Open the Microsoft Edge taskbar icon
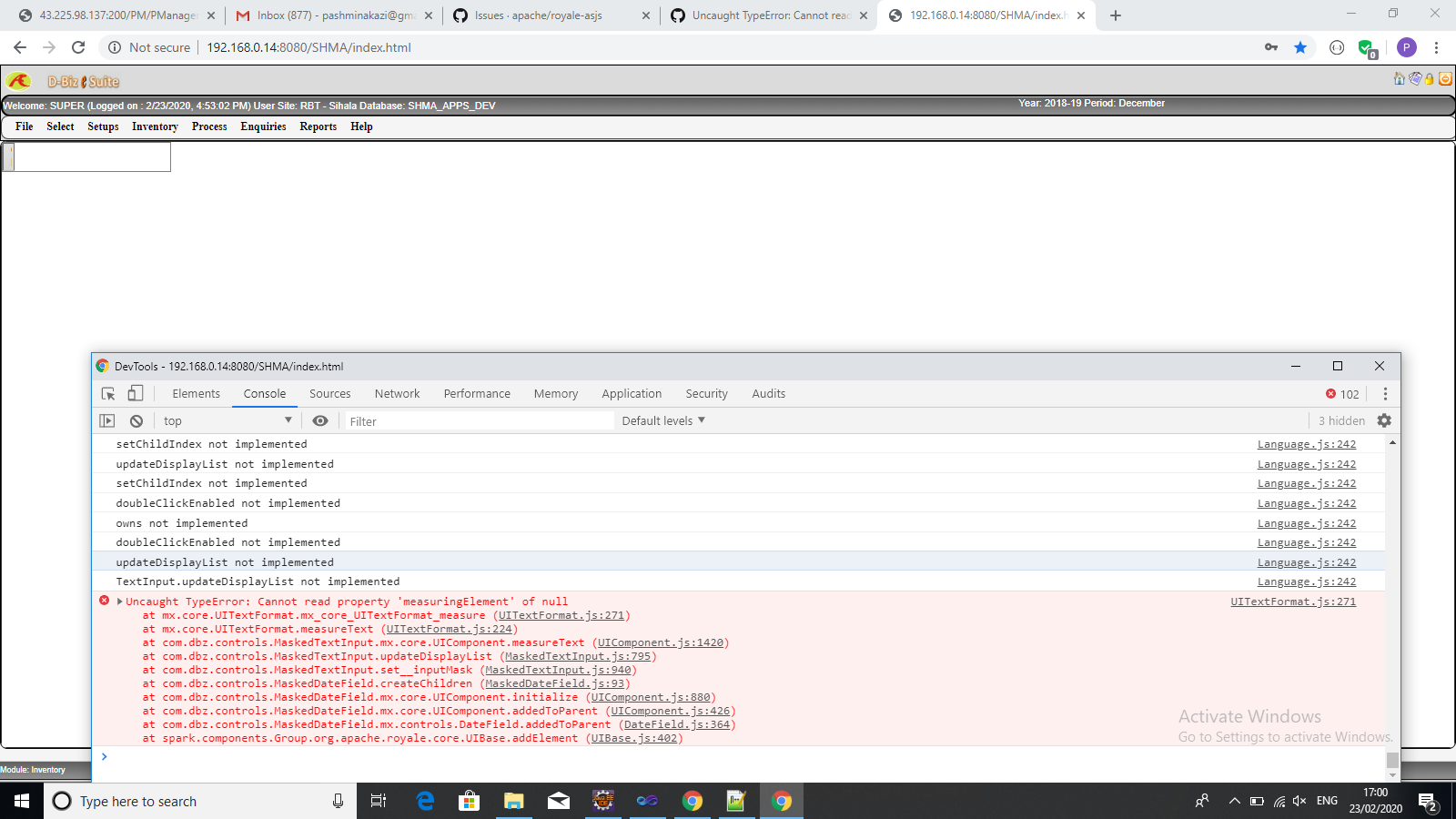Viewport: 1456px width, 819px height. (425, 801)
